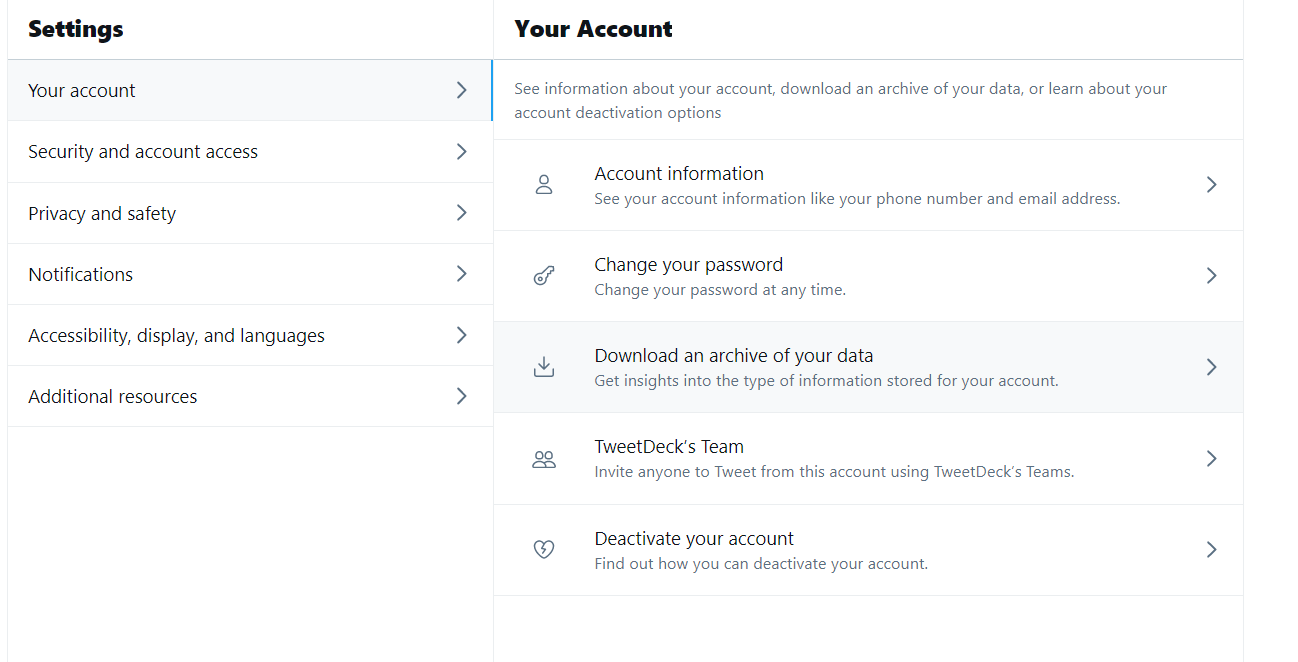Image resolution: width=1298 pixels, height=662 pixels.
Task: Click the person icon for Account information
Action: 544,185
